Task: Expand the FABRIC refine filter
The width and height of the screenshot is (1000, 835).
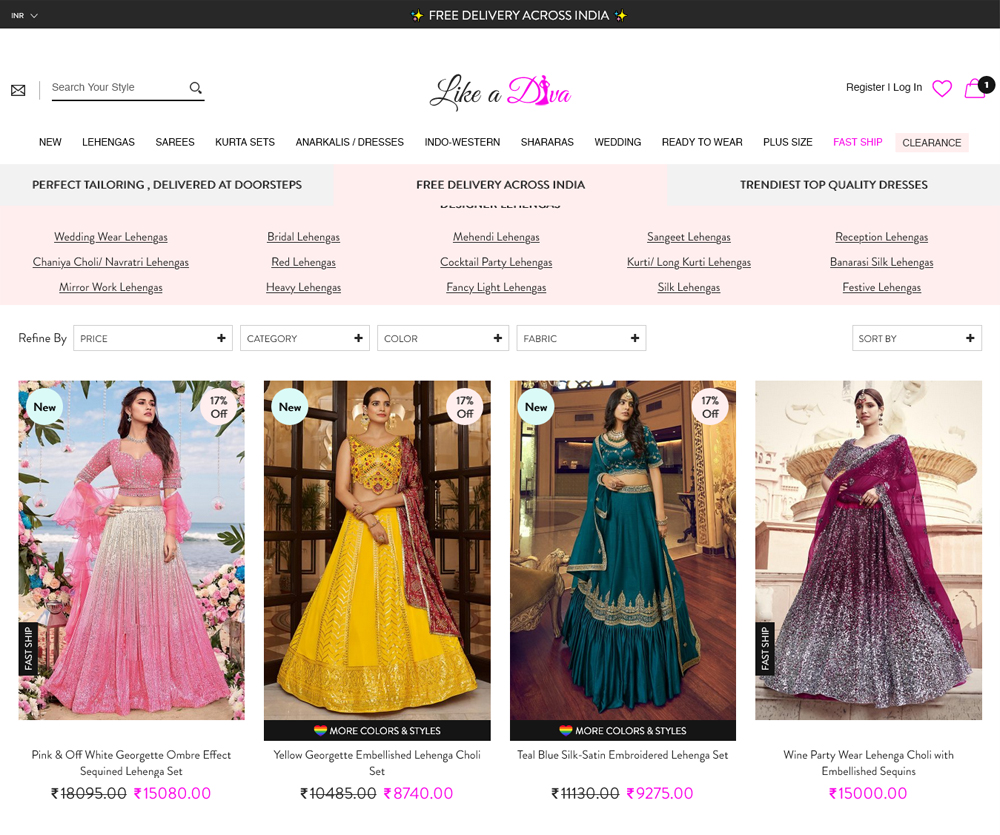Action: tap(582, 338)
